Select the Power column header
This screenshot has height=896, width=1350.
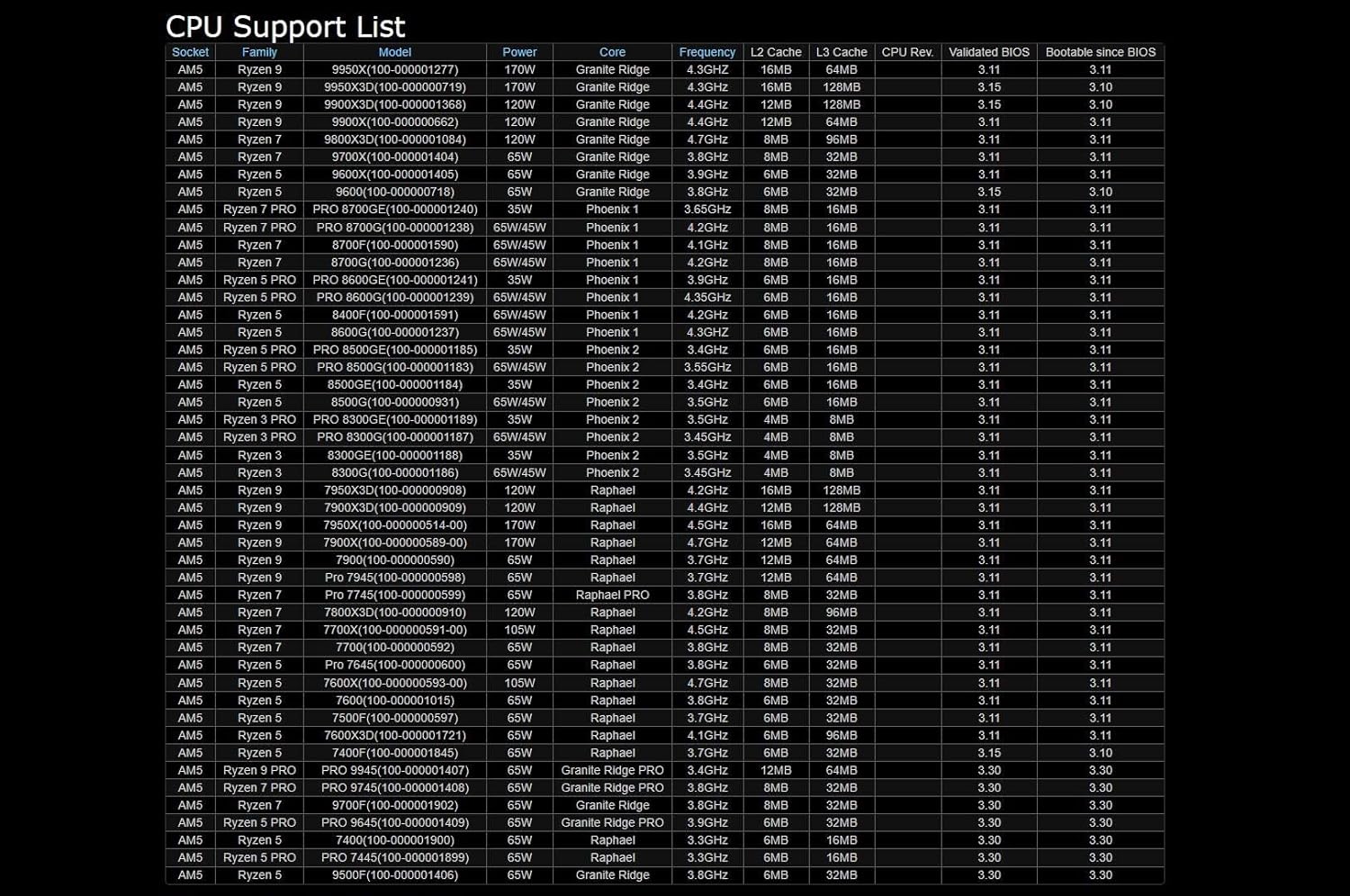pos(519,52)
